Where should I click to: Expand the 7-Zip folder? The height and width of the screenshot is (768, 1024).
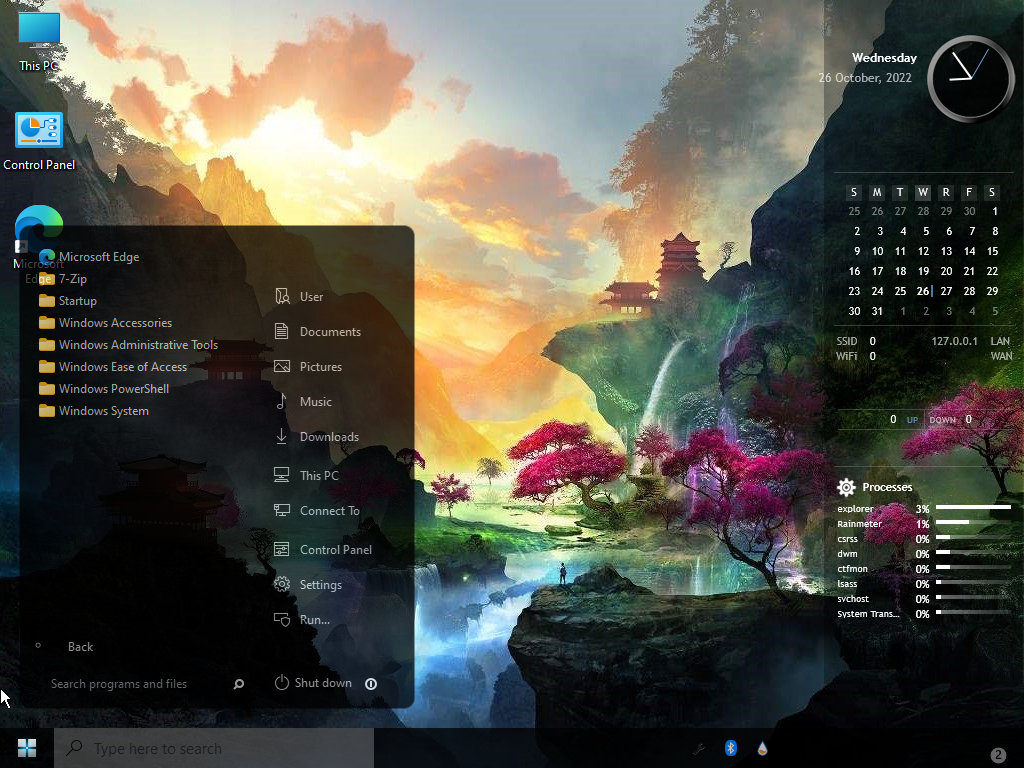click(63, 279)
